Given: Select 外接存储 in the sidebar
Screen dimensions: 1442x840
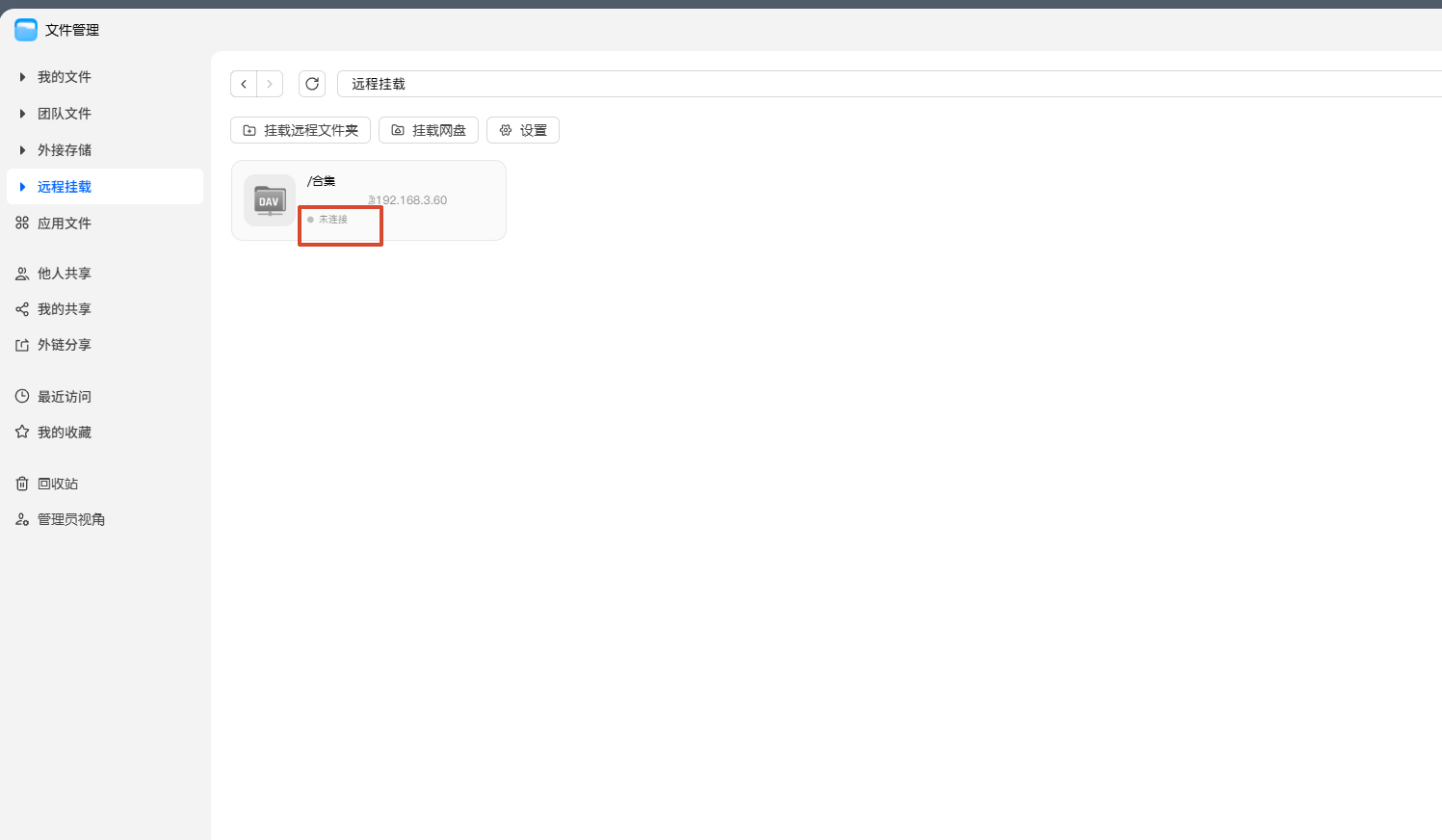Looking at the screenshot, I should point(65,150).
